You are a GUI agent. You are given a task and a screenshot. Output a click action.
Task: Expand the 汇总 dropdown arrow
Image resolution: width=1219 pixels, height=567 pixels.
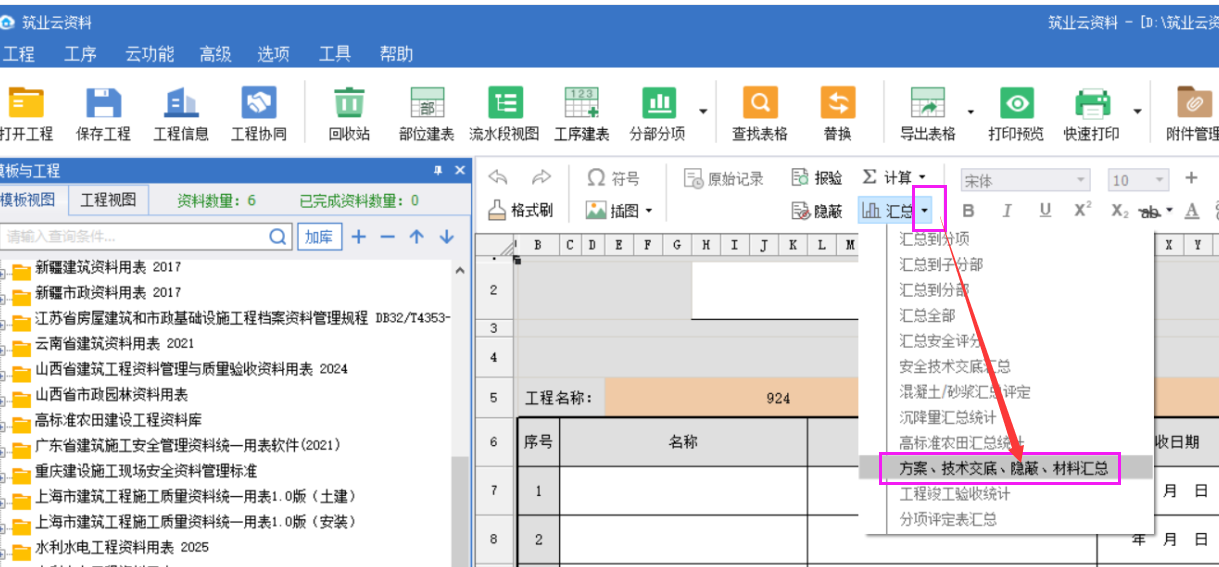pyautogui.click(x=927, y=211)
